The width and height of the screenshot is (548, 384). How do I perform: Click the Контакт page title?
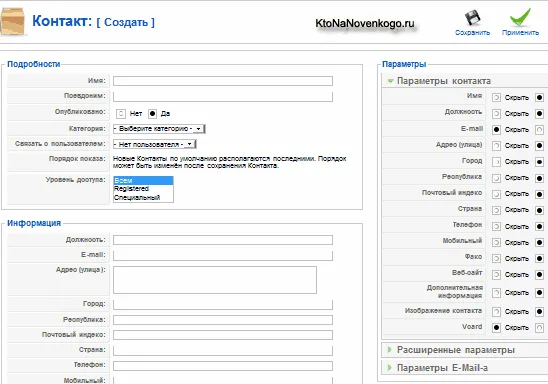click(62, 21)
